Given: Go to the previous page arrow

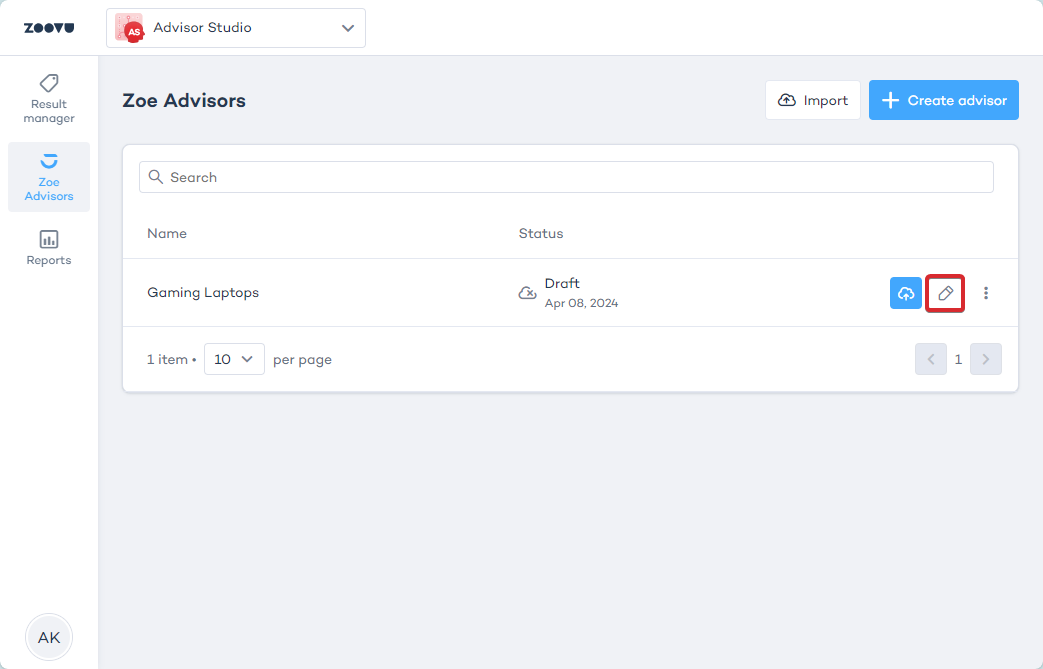Looking at the screenshot, I should coord(930,359).
